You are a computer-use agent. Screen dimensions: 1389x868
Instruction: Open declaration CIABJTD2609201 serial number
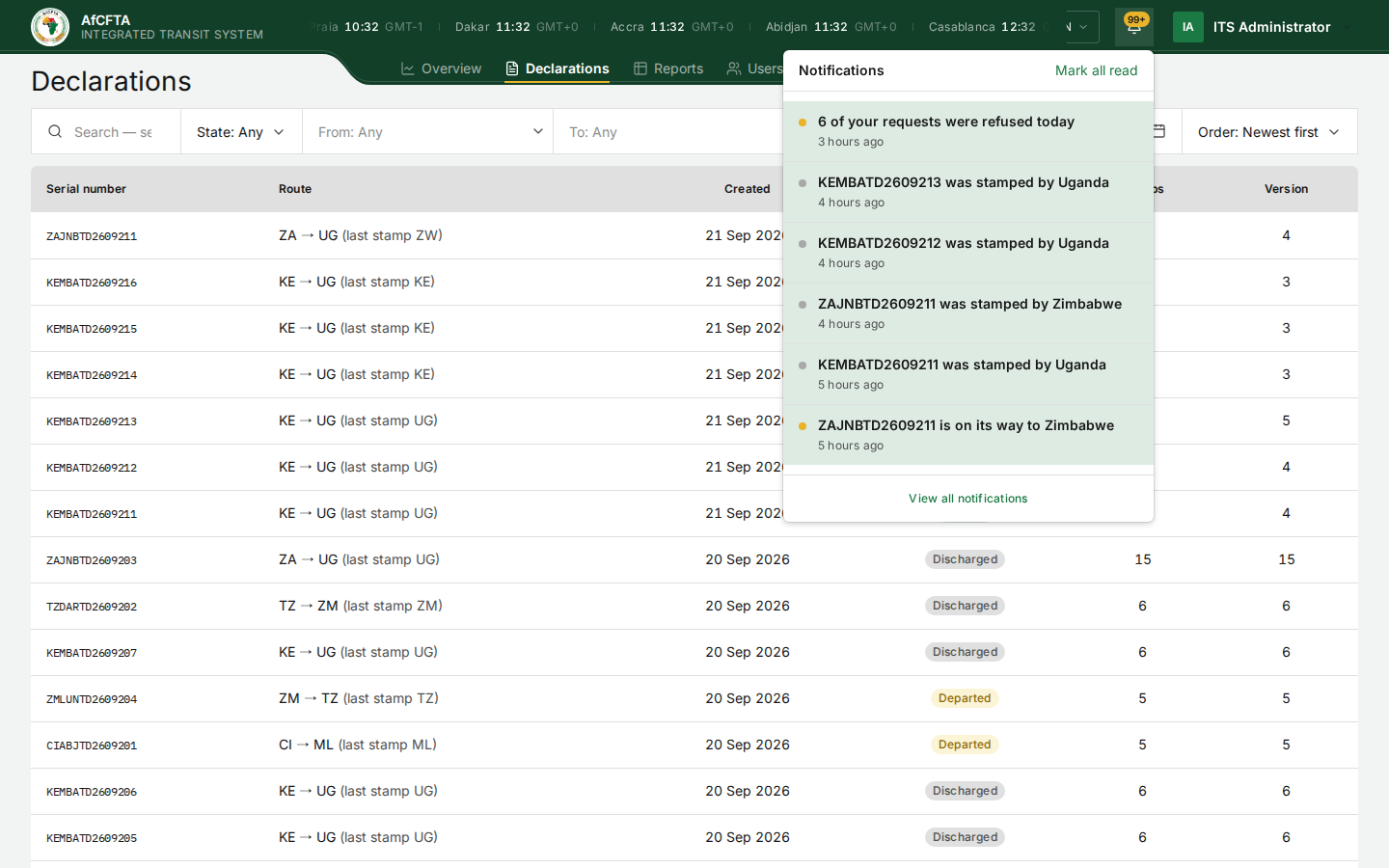tap(92, 746)
